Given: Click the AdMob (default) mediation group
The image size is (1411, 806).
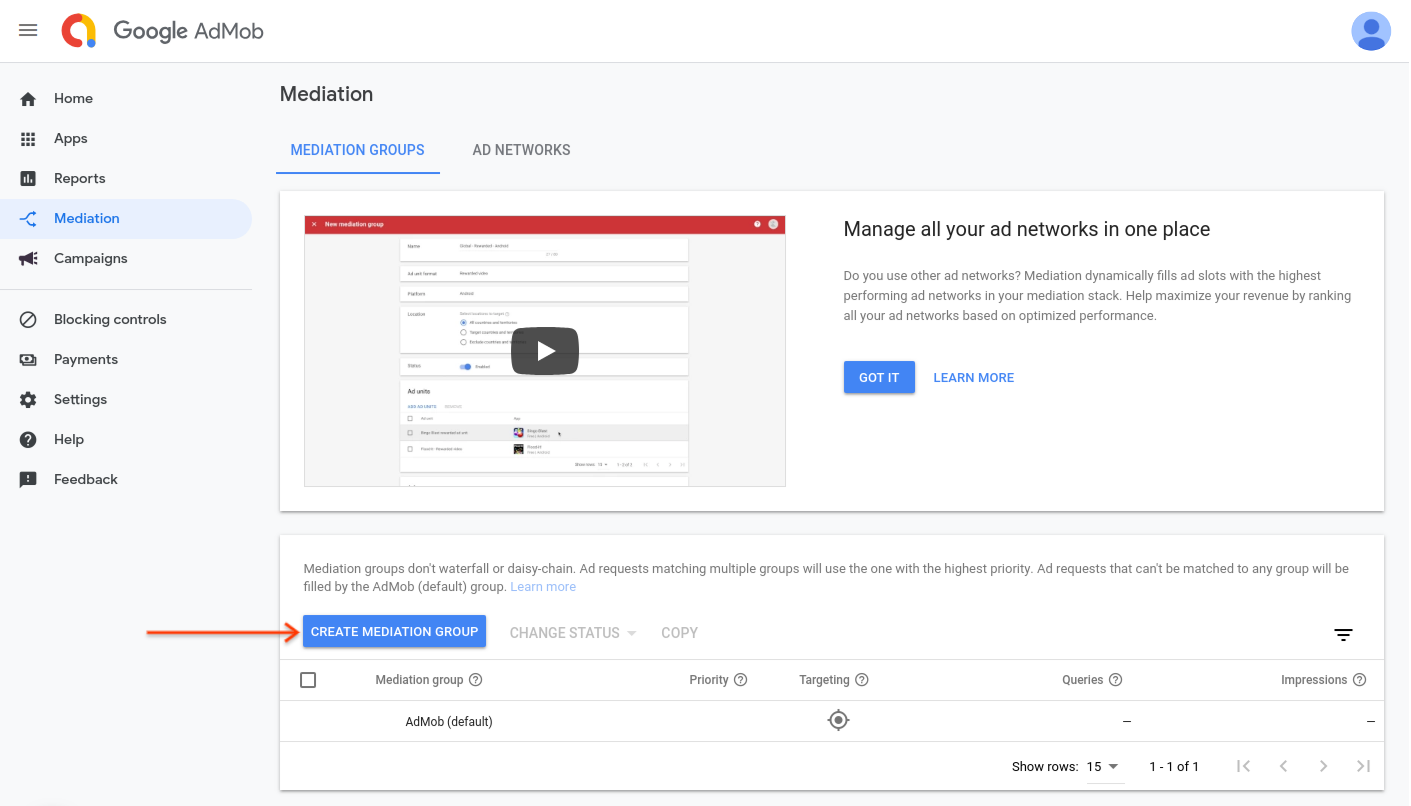Looking at the screenshot, I should coord(449,722).
